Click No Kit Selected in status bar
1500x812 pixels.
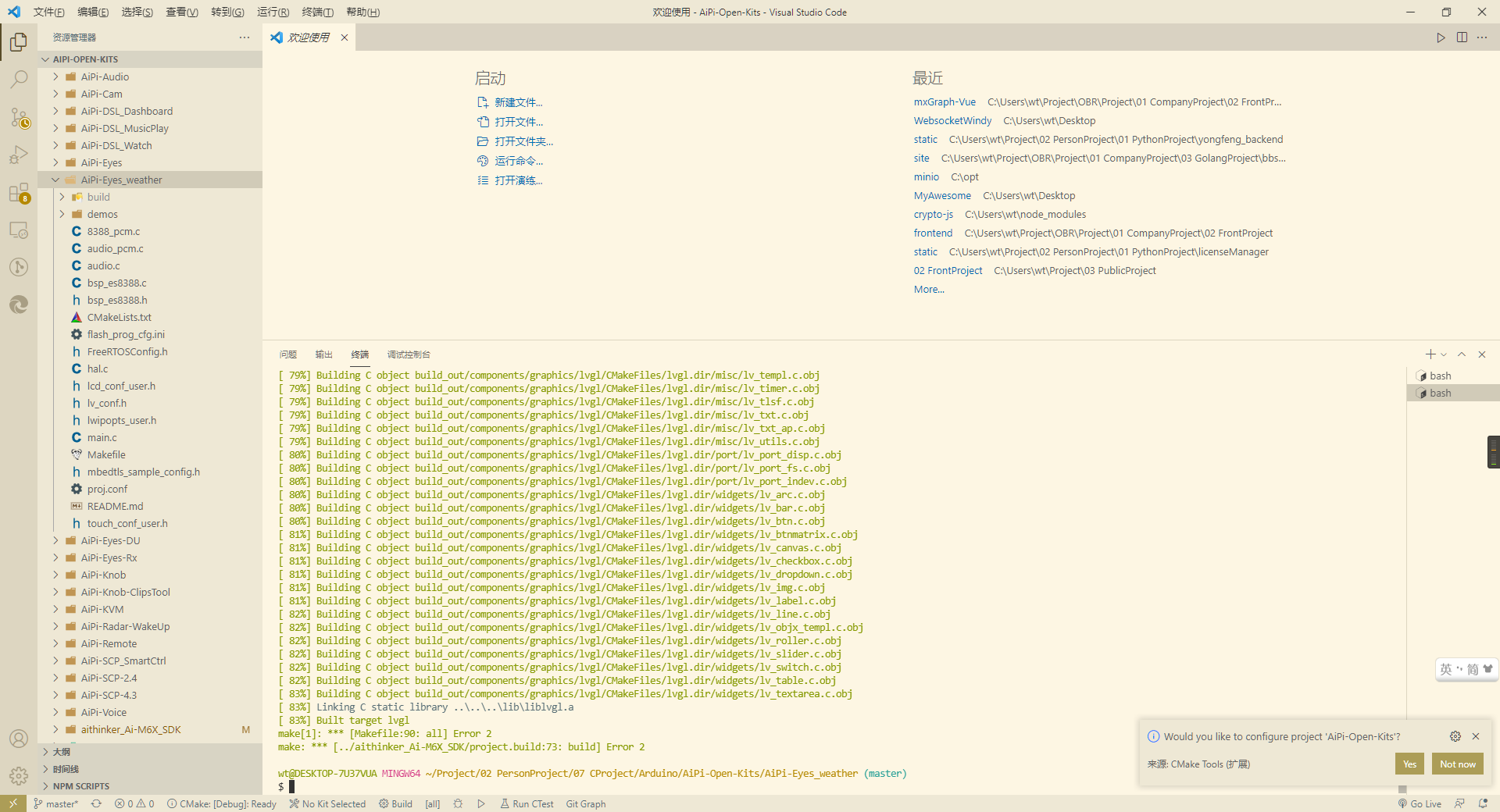(327, 803)
